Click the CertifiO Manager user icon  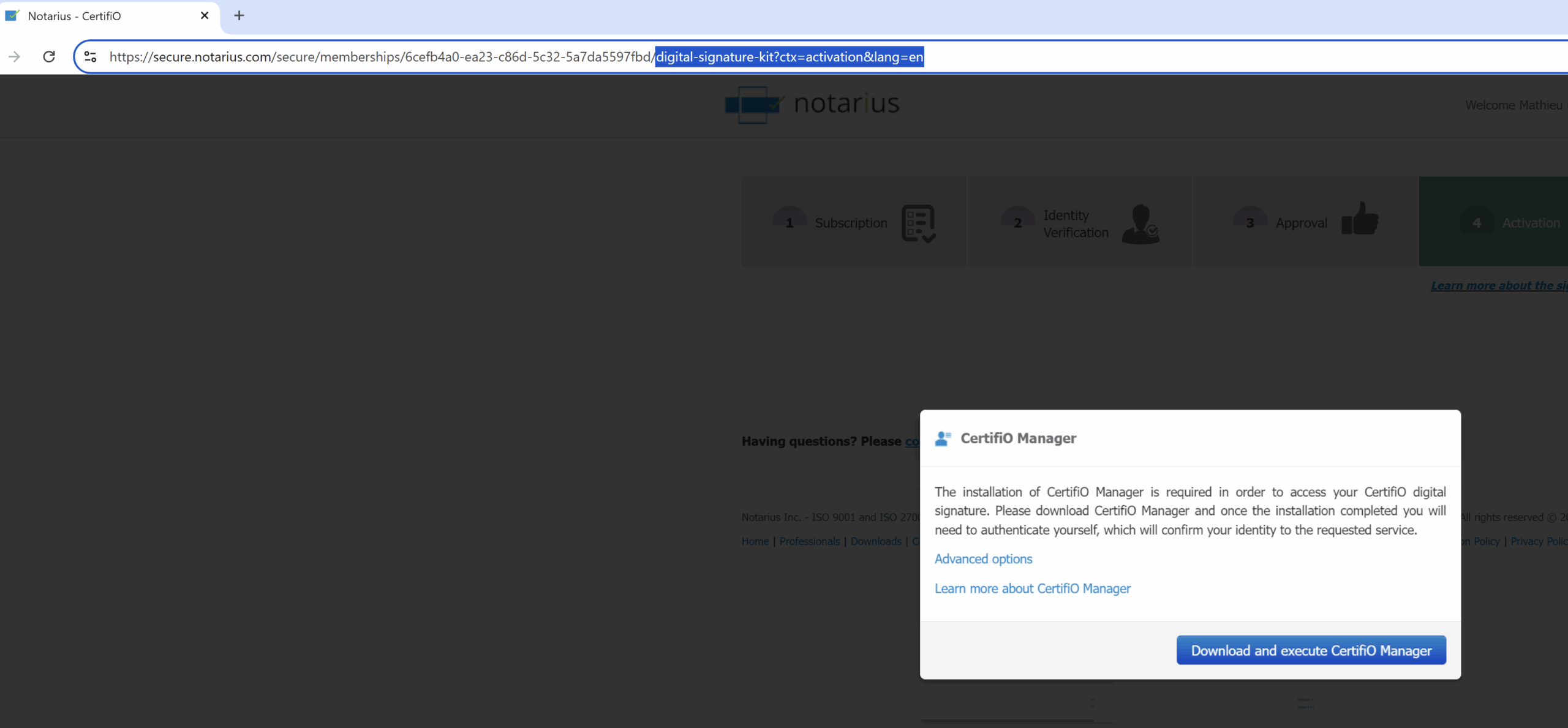(x=943, y=438)
